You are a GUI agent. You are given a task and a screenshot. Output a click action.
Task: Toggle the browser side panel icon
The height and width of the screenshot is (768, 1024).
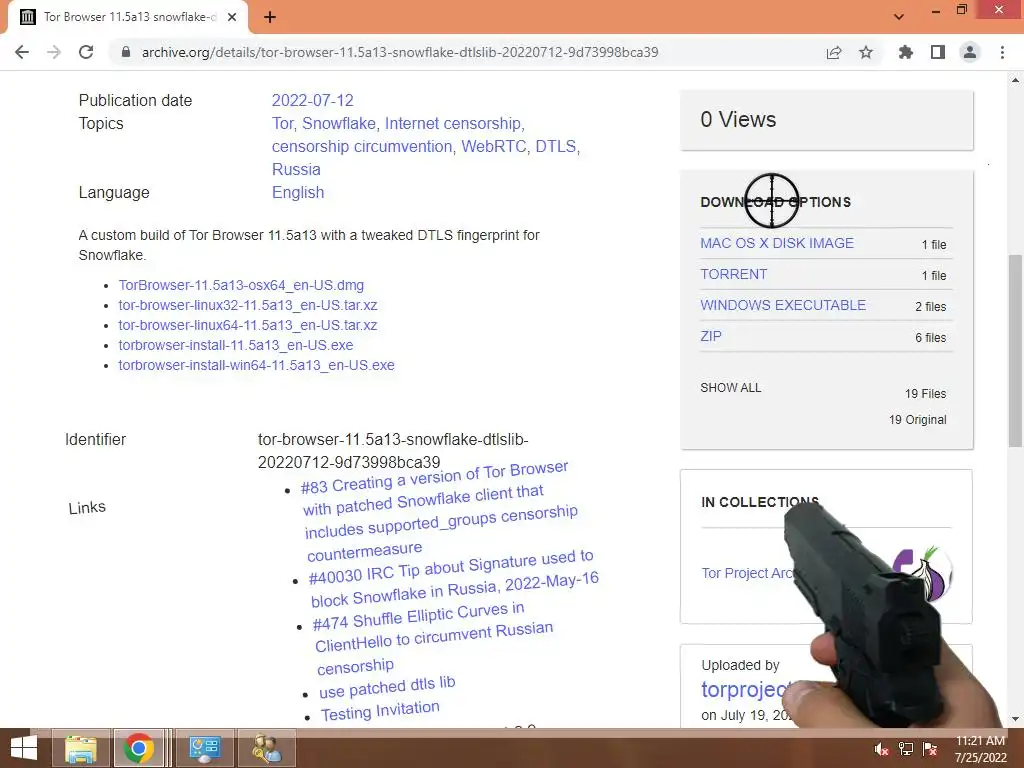(938, 52)
